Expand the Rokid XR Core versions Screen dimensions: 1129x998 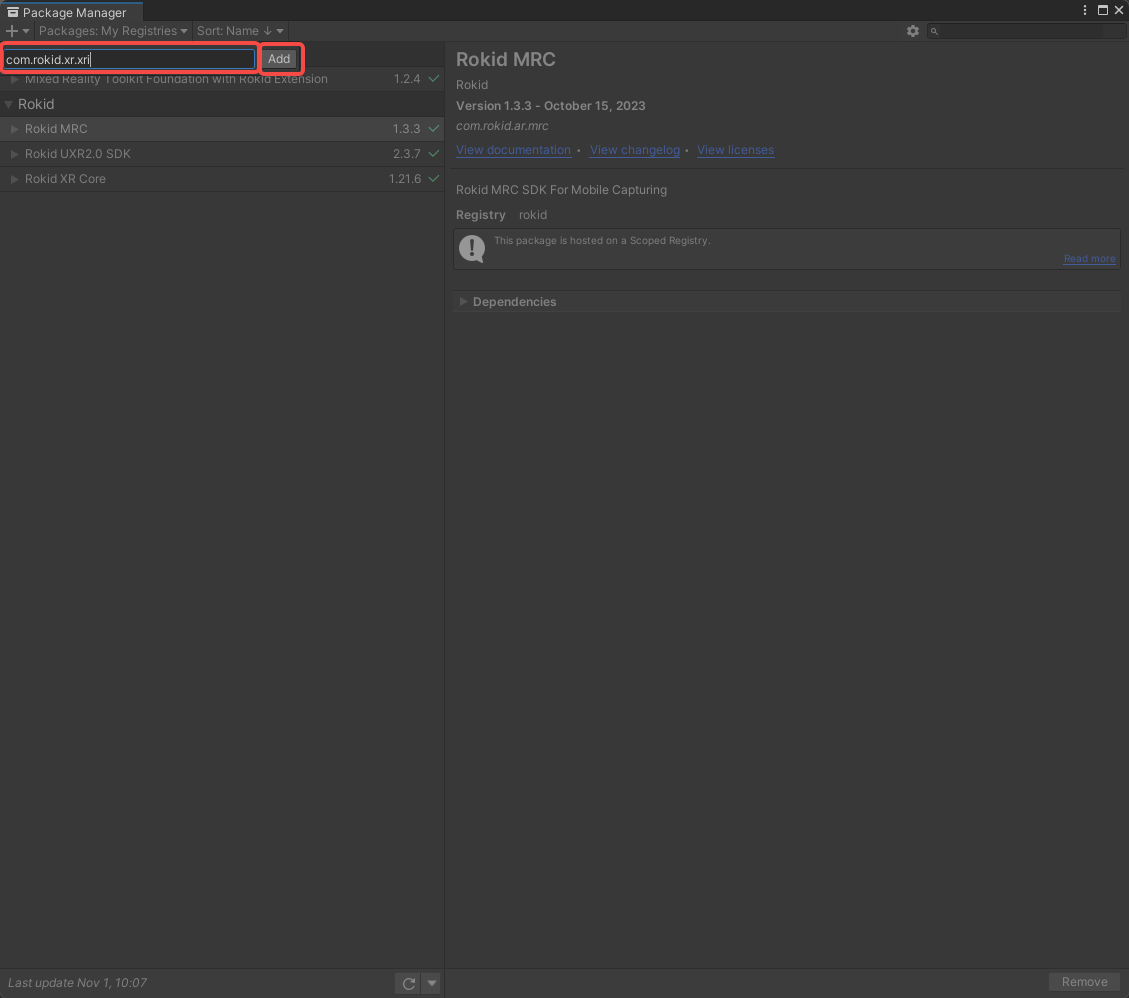pos(14,179)
